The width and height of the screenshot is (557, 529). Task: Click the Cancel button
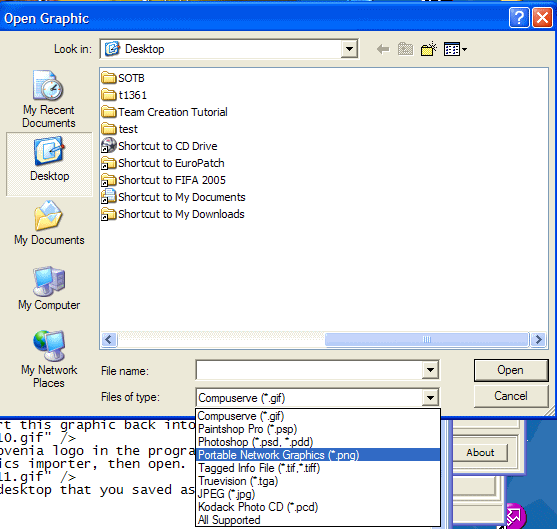pyautogui.click(x=511, y=396)
